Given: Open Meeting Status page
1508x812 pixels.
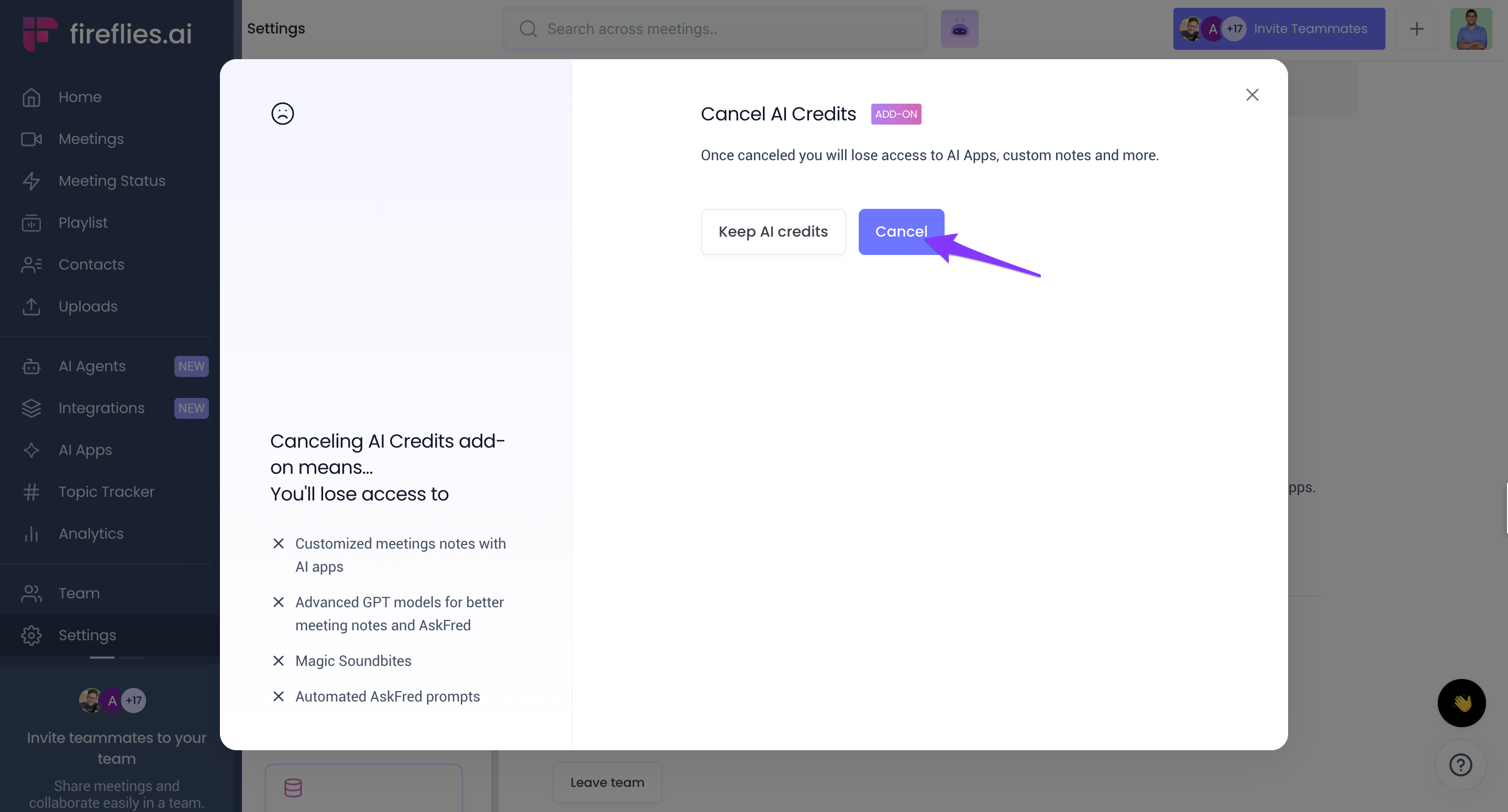Looking at the screenshot, I should (111, 181).
